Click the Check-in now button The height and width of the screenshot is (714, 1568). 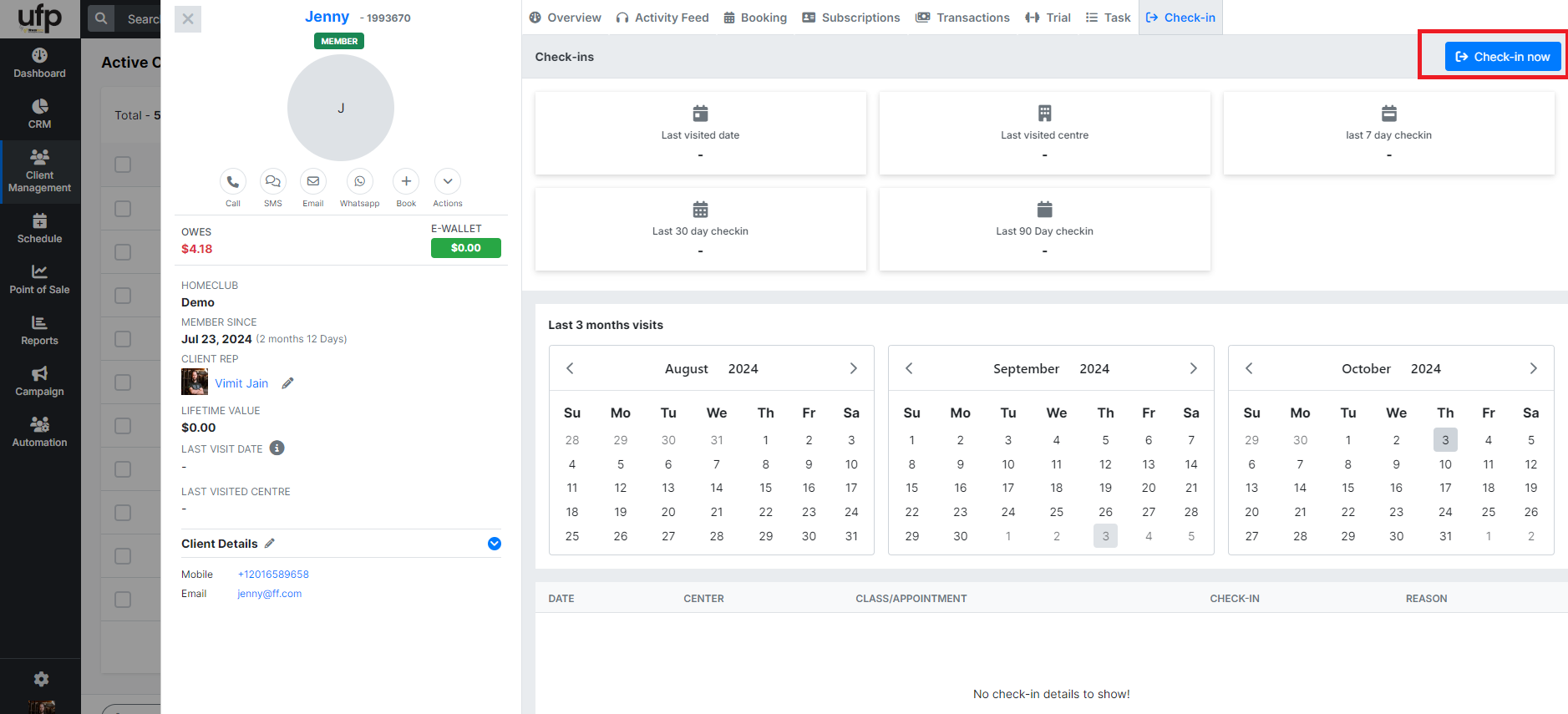point(1502,57)
